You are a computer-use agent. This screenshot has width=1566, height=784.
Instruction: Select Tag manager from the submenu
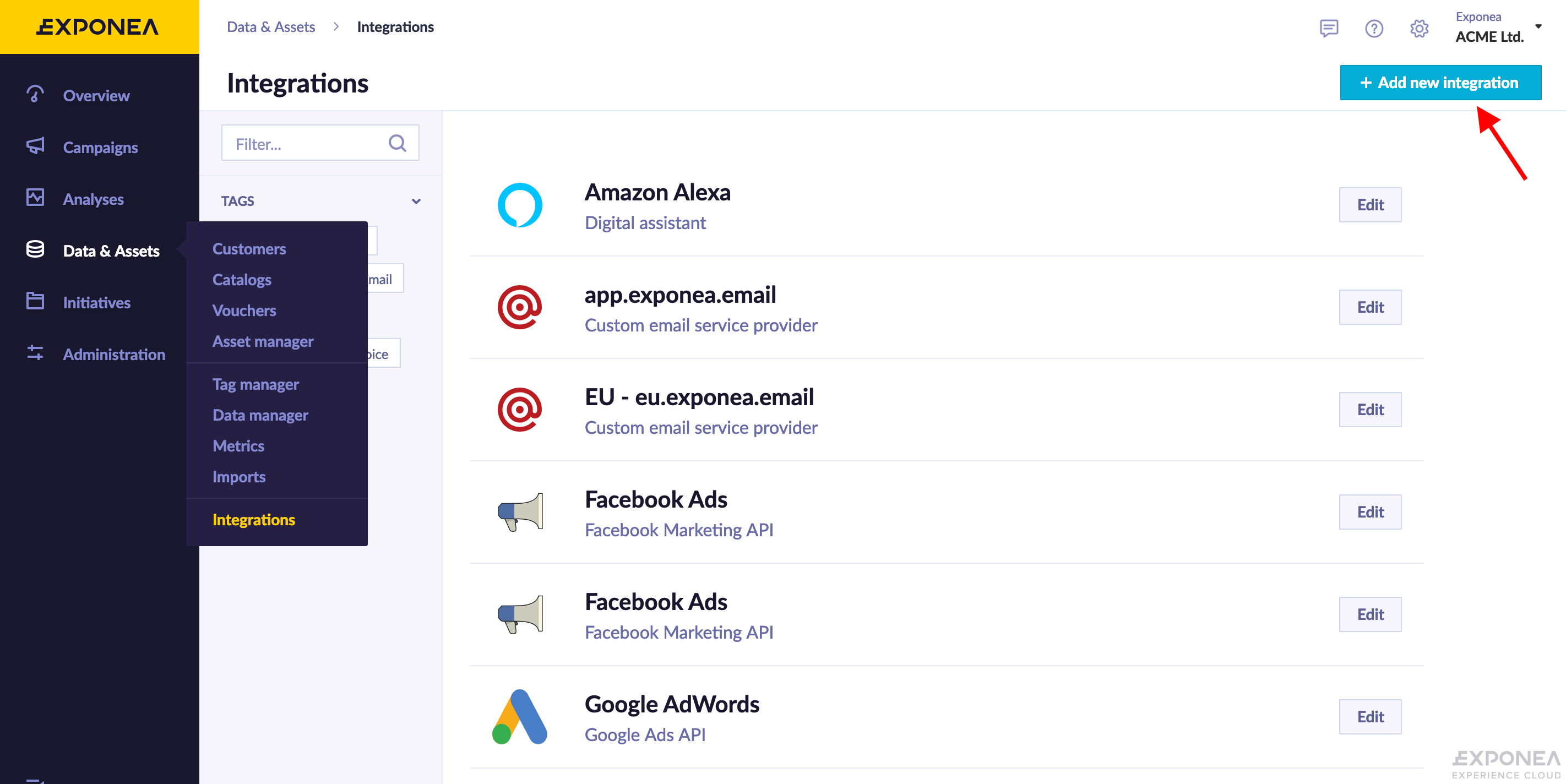255,384
